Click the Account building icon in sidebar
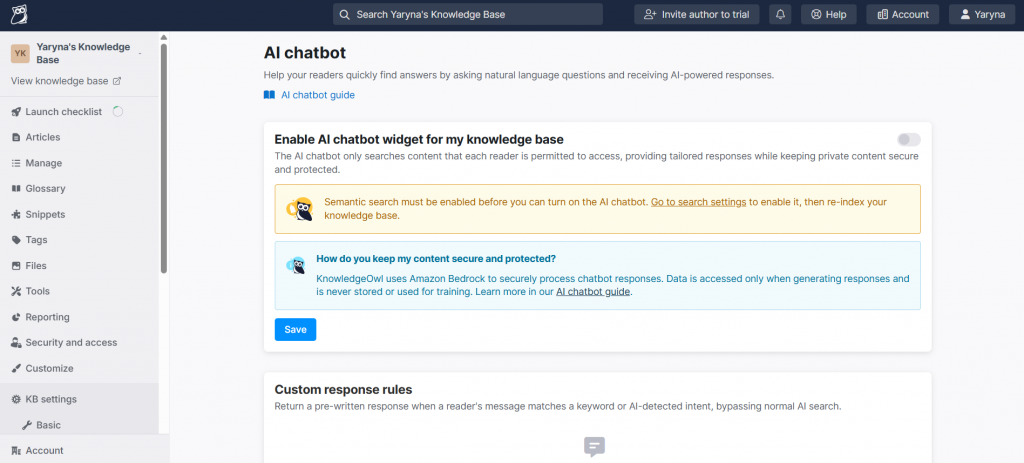Image resolution: width=1024 pixels, height=463 pixels. 16,451
